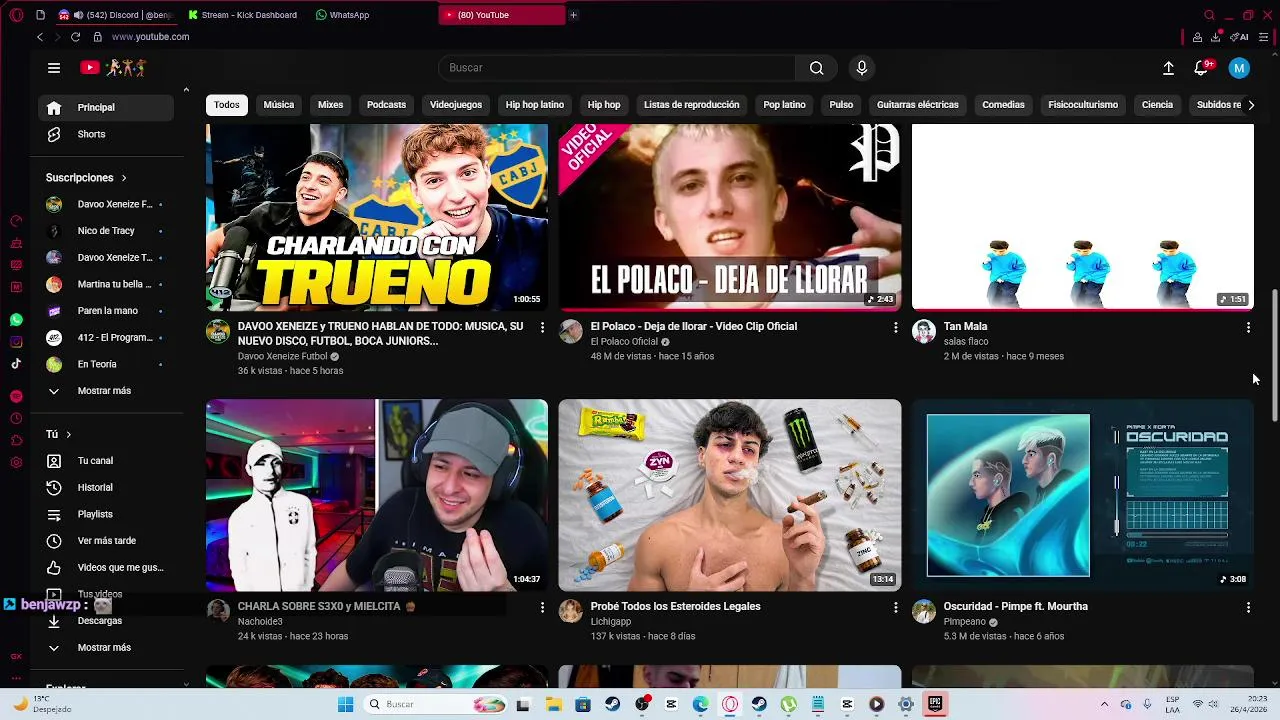1280x720 pixels.
Task: Open WhatsApp in Opera sidebar
Action: [x=16, y=320]
